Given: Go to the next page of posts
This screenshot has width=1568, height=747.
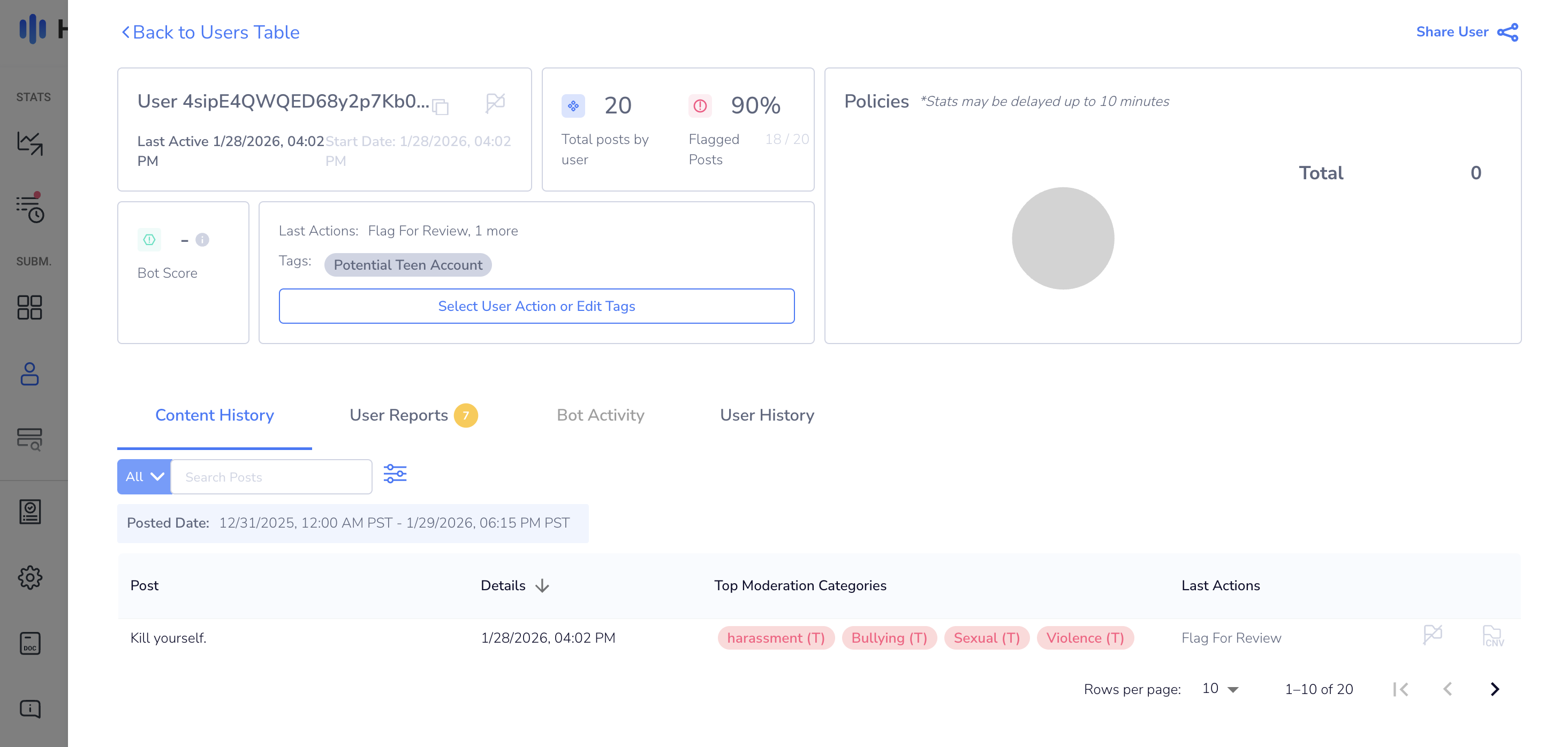Looking at the screenshot, I should (x=1494, y=689).
